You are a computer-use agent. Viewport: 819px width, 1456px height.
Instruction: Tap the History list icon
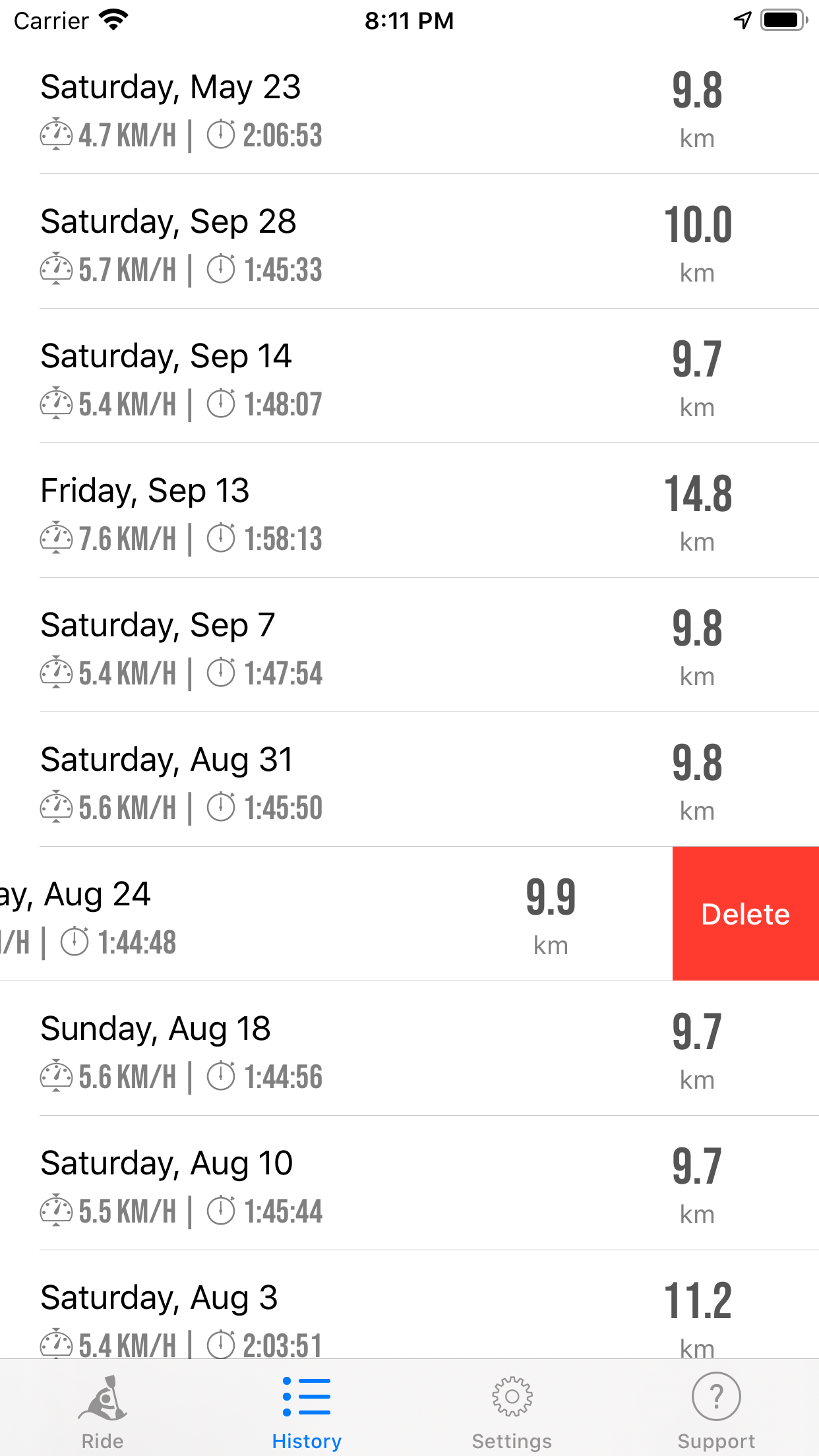coord(307,1397)
